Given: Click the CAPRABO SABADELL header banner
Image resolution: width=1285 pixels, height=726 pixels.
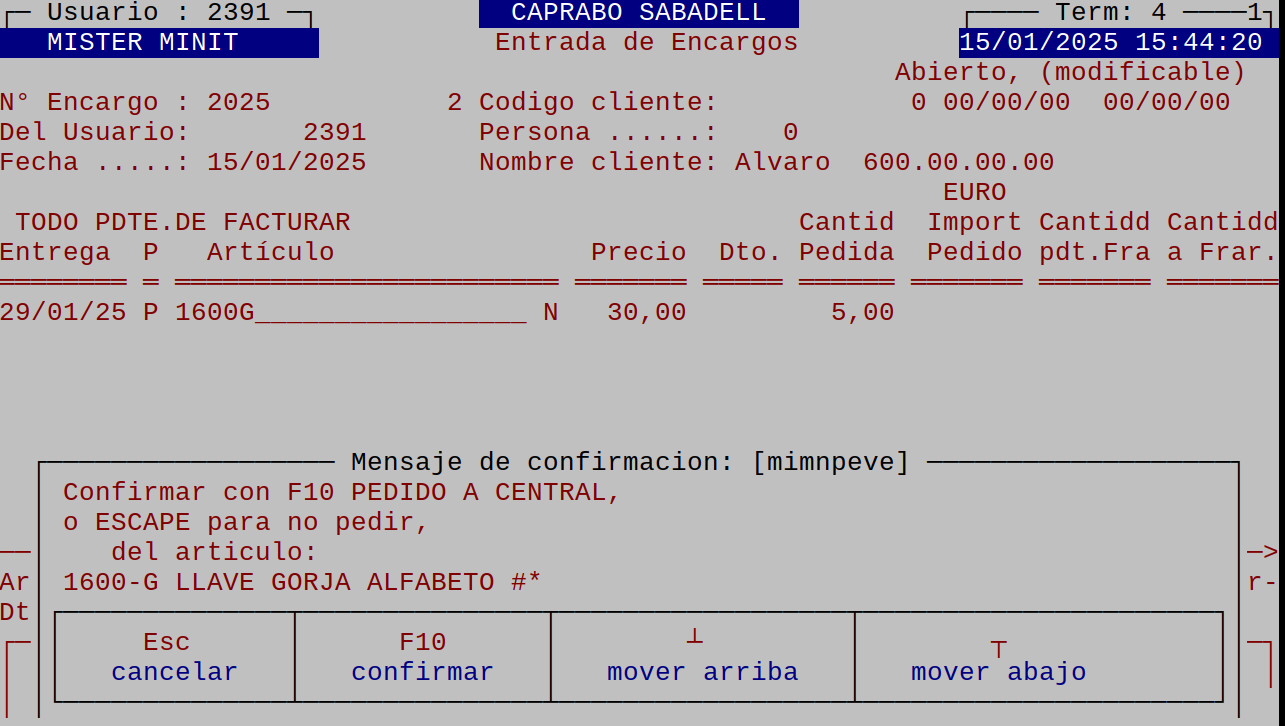Looking at the screenshot, I should click(640, 13).
